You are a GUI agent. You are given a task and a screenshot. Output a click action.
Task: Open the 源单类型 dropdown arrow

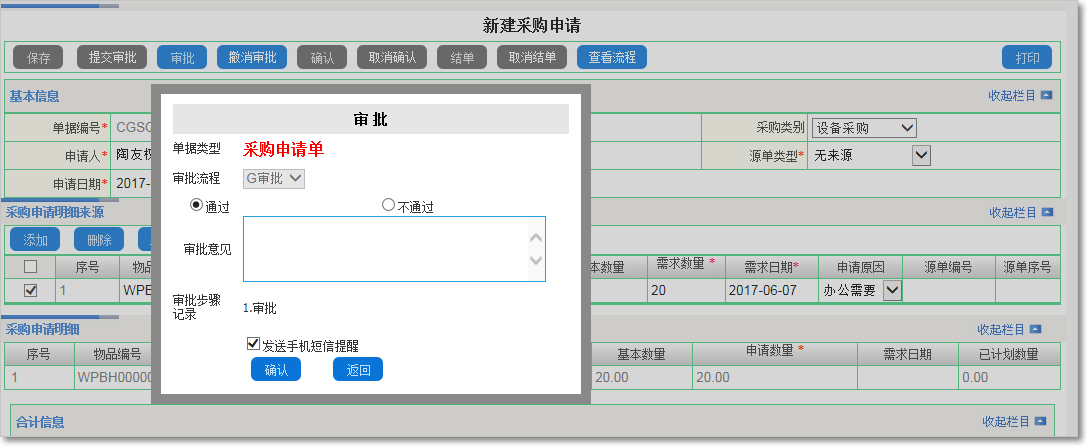point(921,155)
